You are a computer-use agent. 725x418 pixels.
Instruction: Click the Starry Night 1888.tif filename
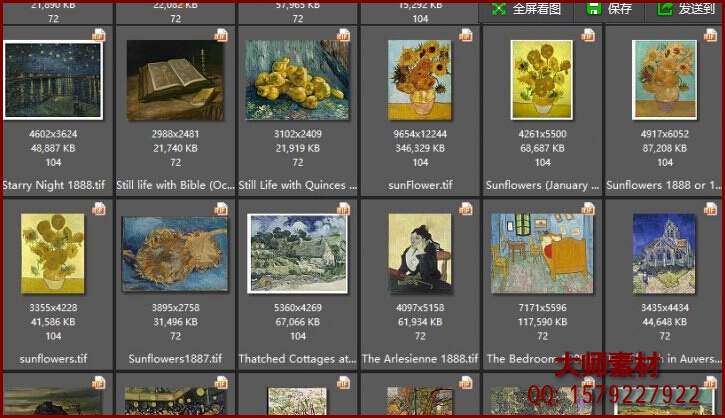pos(54,185)
